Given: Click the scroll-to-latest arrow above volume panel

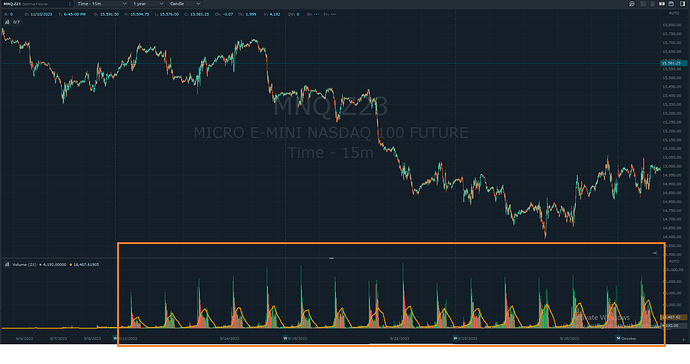Looking at the screenshot, I should [655, 253].
